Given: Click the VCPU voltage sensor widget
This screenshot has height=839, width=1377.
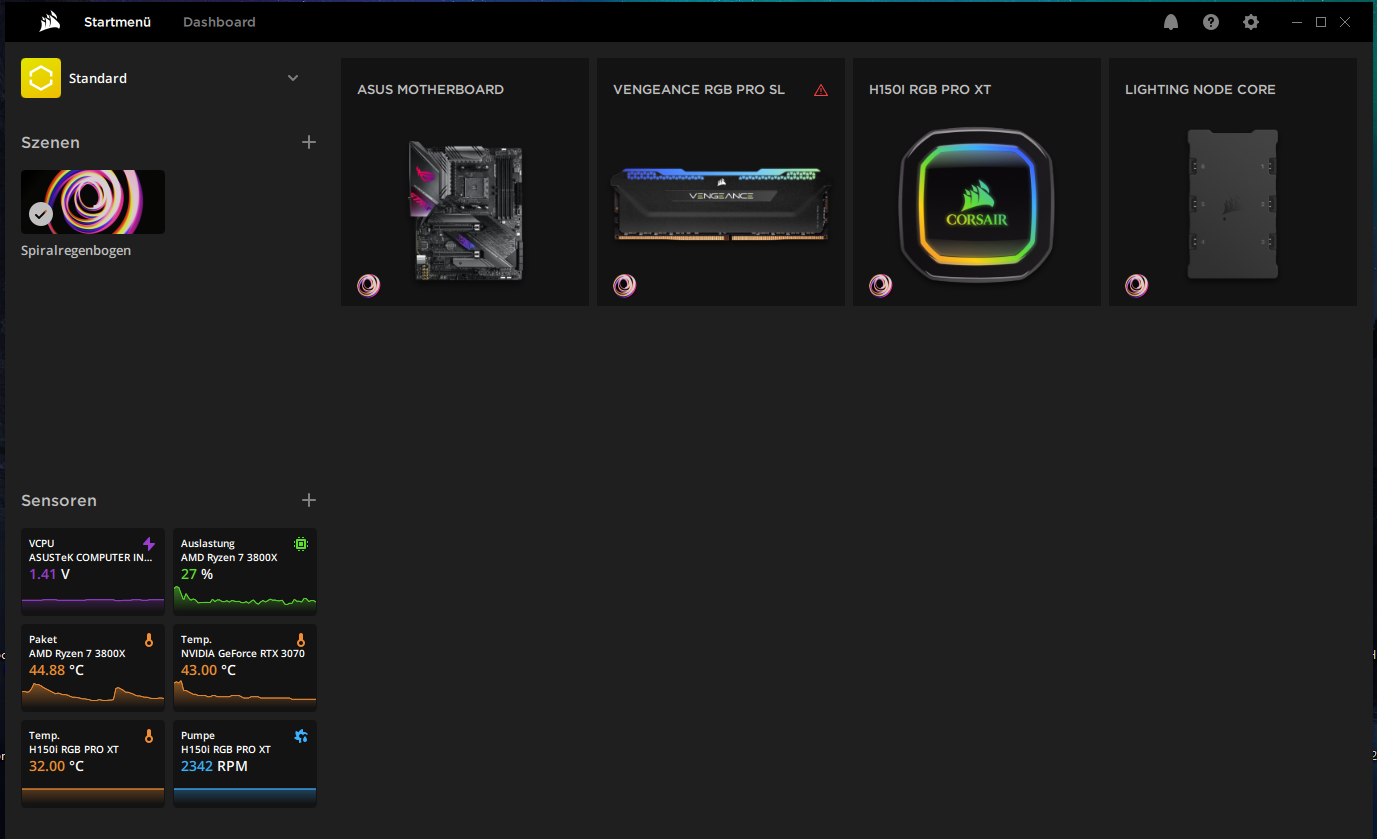Looking at the screenshot, I should click(x=93, y=571).
